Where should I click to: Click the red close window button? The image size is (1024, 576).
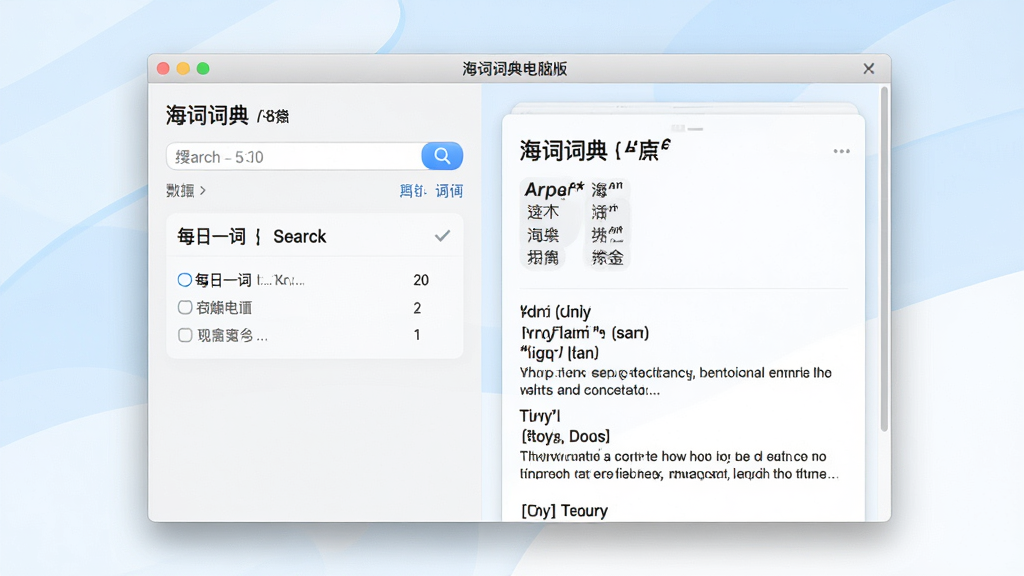[163, 69]
